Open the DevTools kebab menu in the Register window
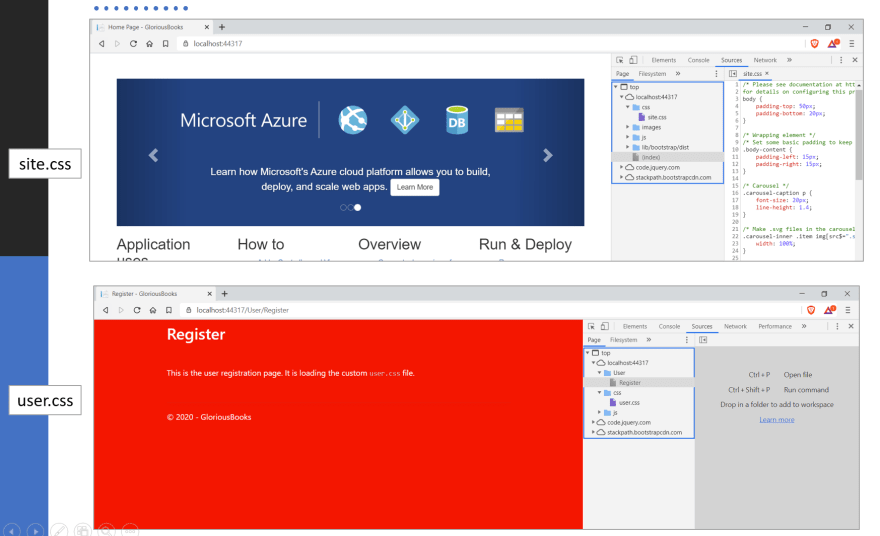The width and height of the screenshot is (880, 536). click(837, 326)
